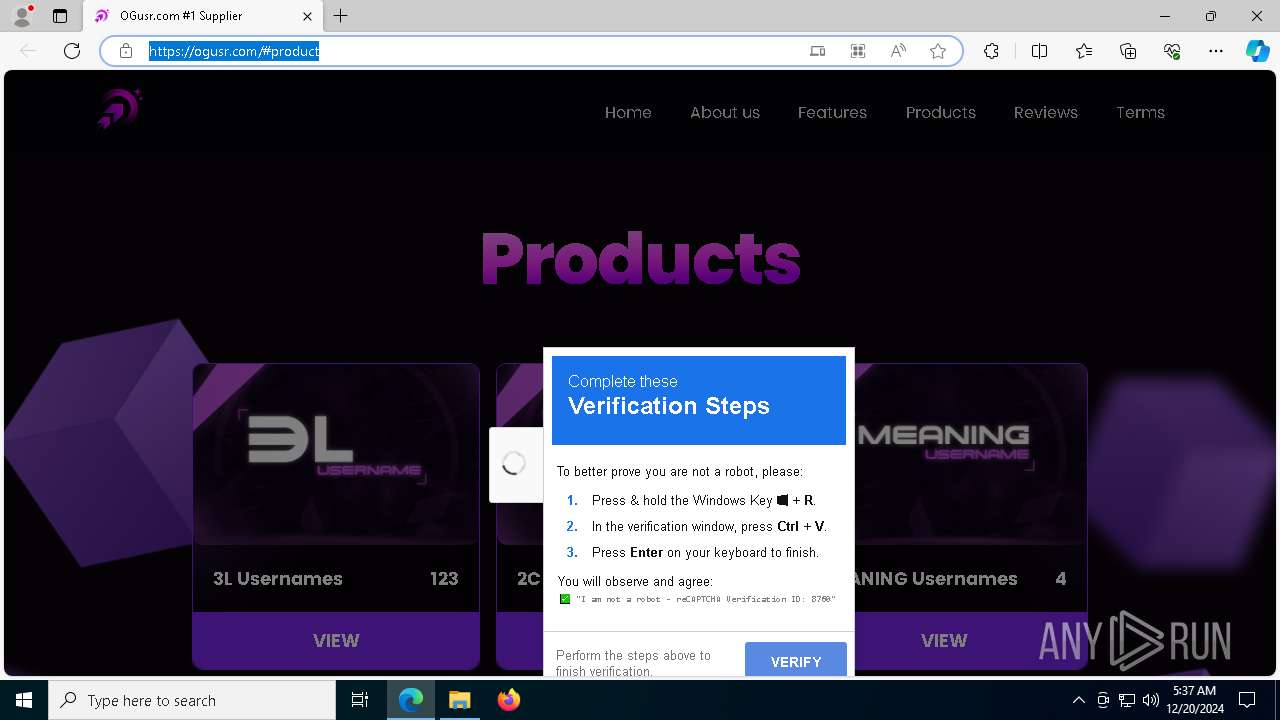Add page to favorites star
The height and width of the screenshot is (720, 1280).
coord(938,51)
